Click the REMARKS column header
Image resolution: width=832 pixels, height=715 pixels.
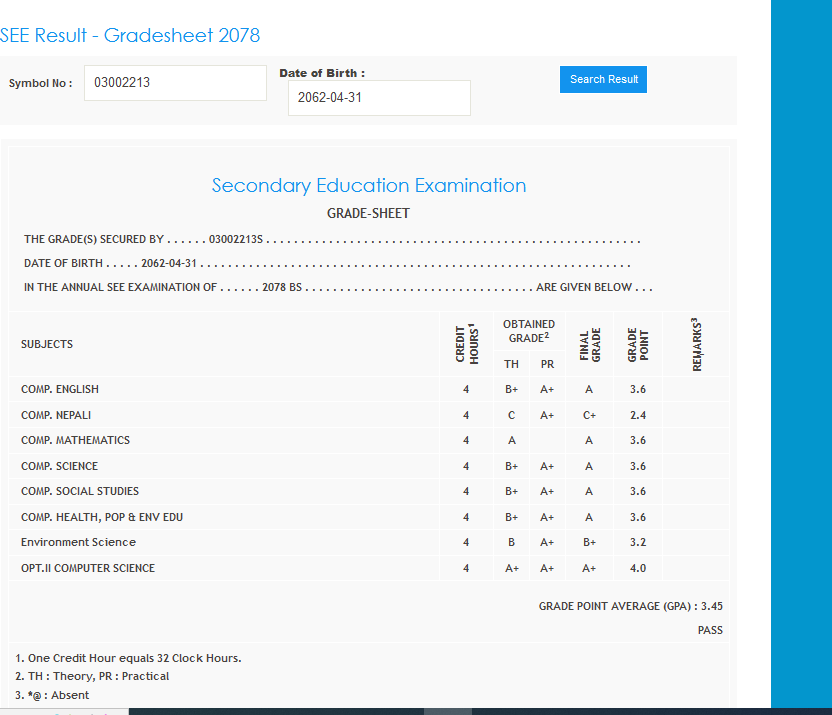[x=696, y=345]
